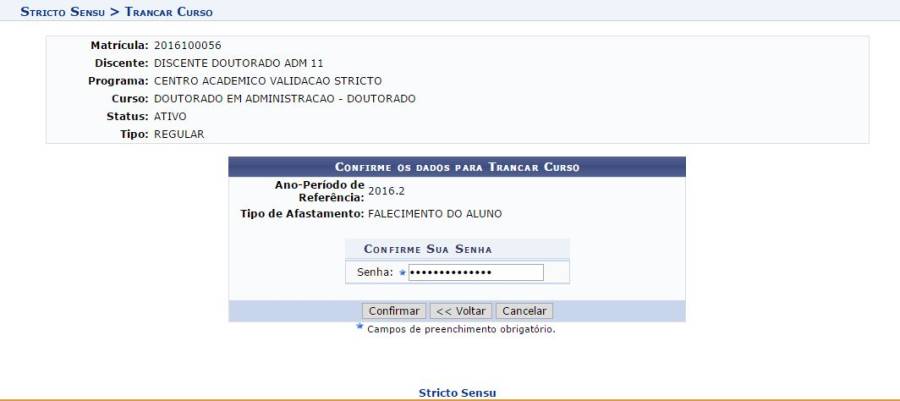The width and height of the screenshot is (900, 401).
Task: Click the Discente name DISCENTE DOUTORADO ADM 11
Action: pyautogui.click(x=239, y=63)
